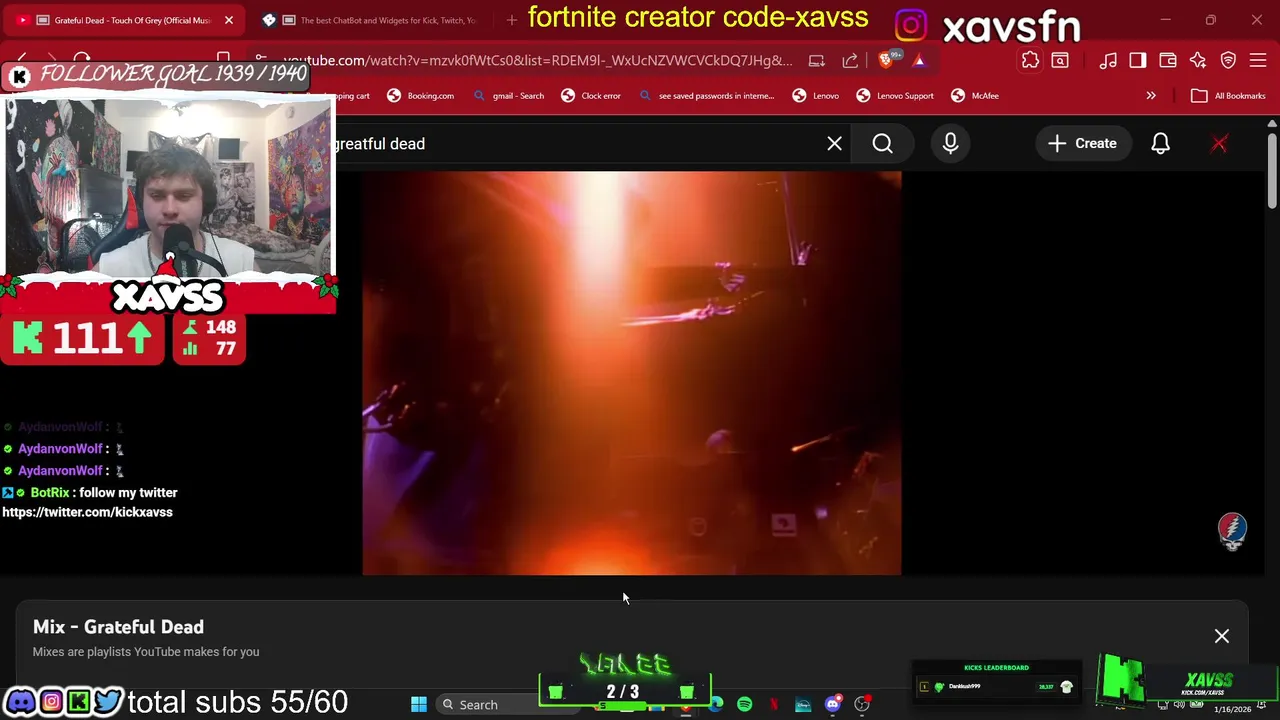The height and width of the screenshot is (720, 1280).
Task: Open Netflix from the taskbar
Action: click(x=773, y=705)
